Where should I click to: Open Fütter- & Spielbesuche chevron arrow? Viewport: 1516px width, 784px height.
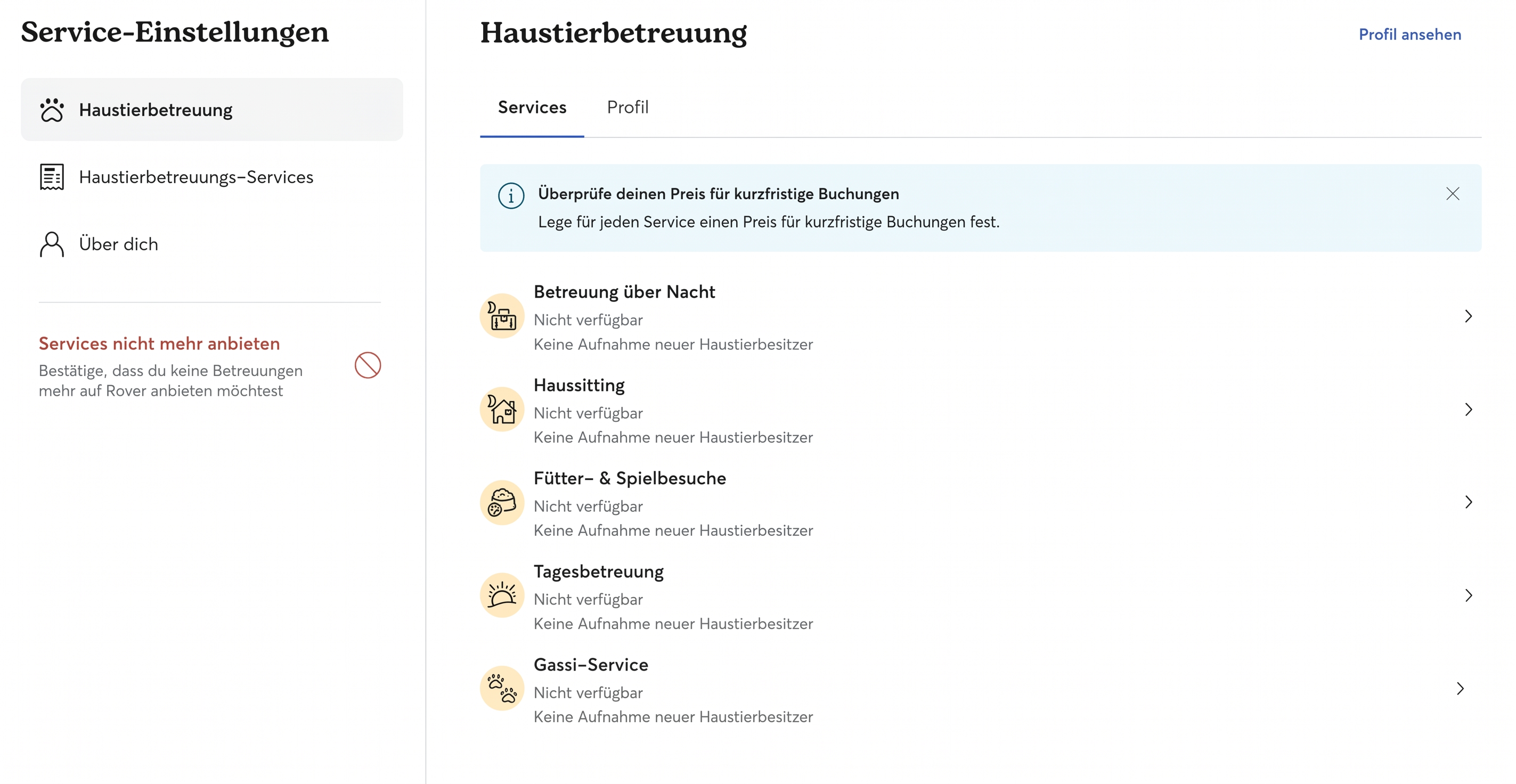click(x=1469, y=502)
